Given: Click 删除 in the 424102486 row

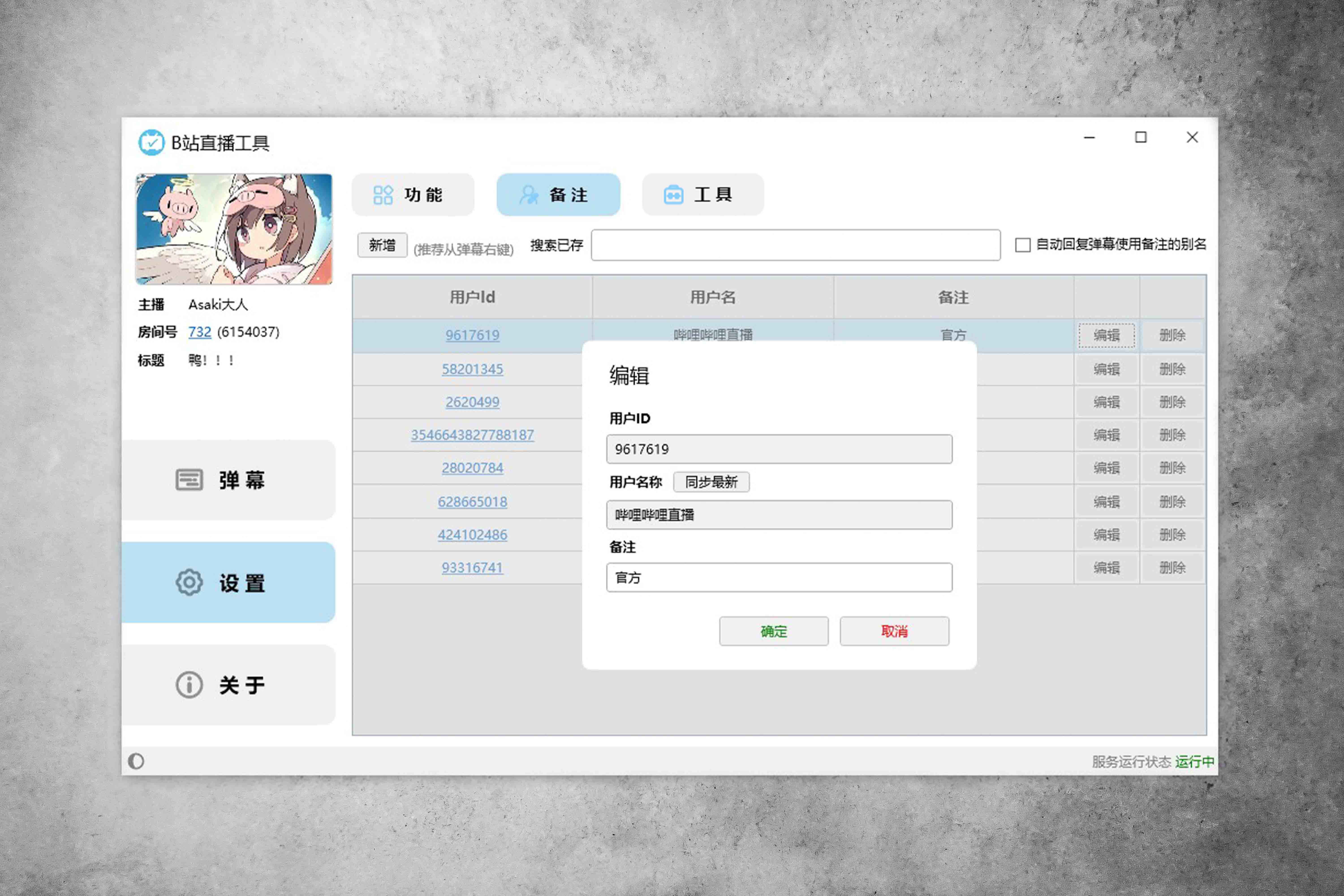Looking at the screenshot, I should [1173, 535].
